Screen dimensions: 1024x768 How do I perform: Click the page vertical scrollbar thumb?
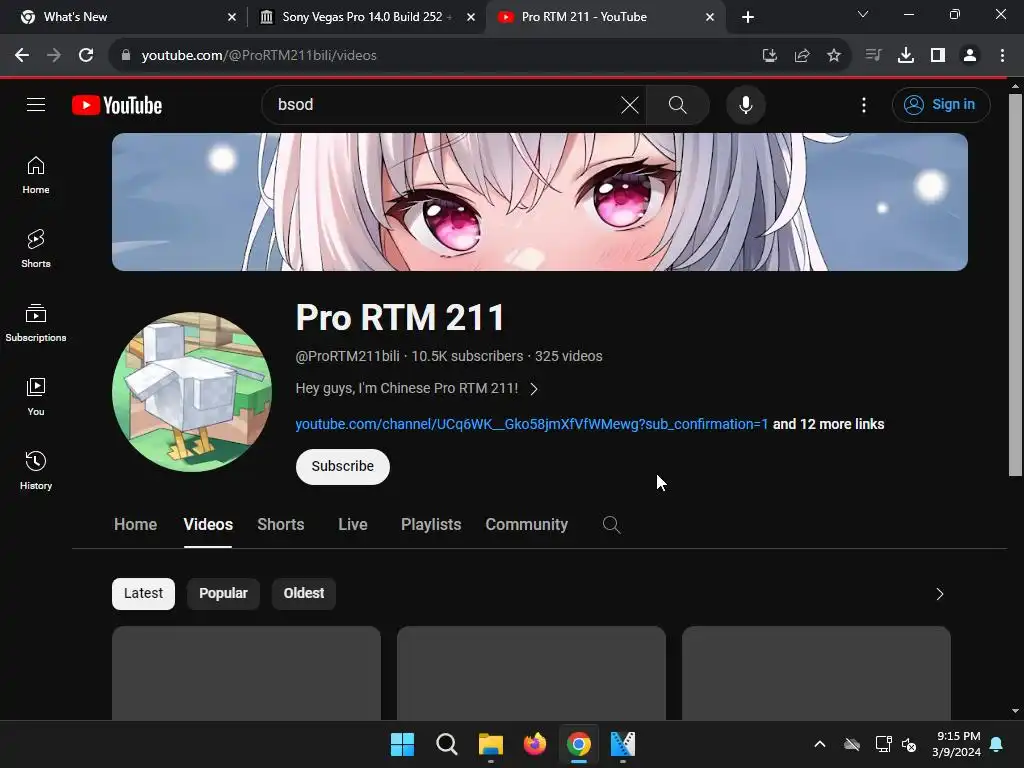[1015, 285]
